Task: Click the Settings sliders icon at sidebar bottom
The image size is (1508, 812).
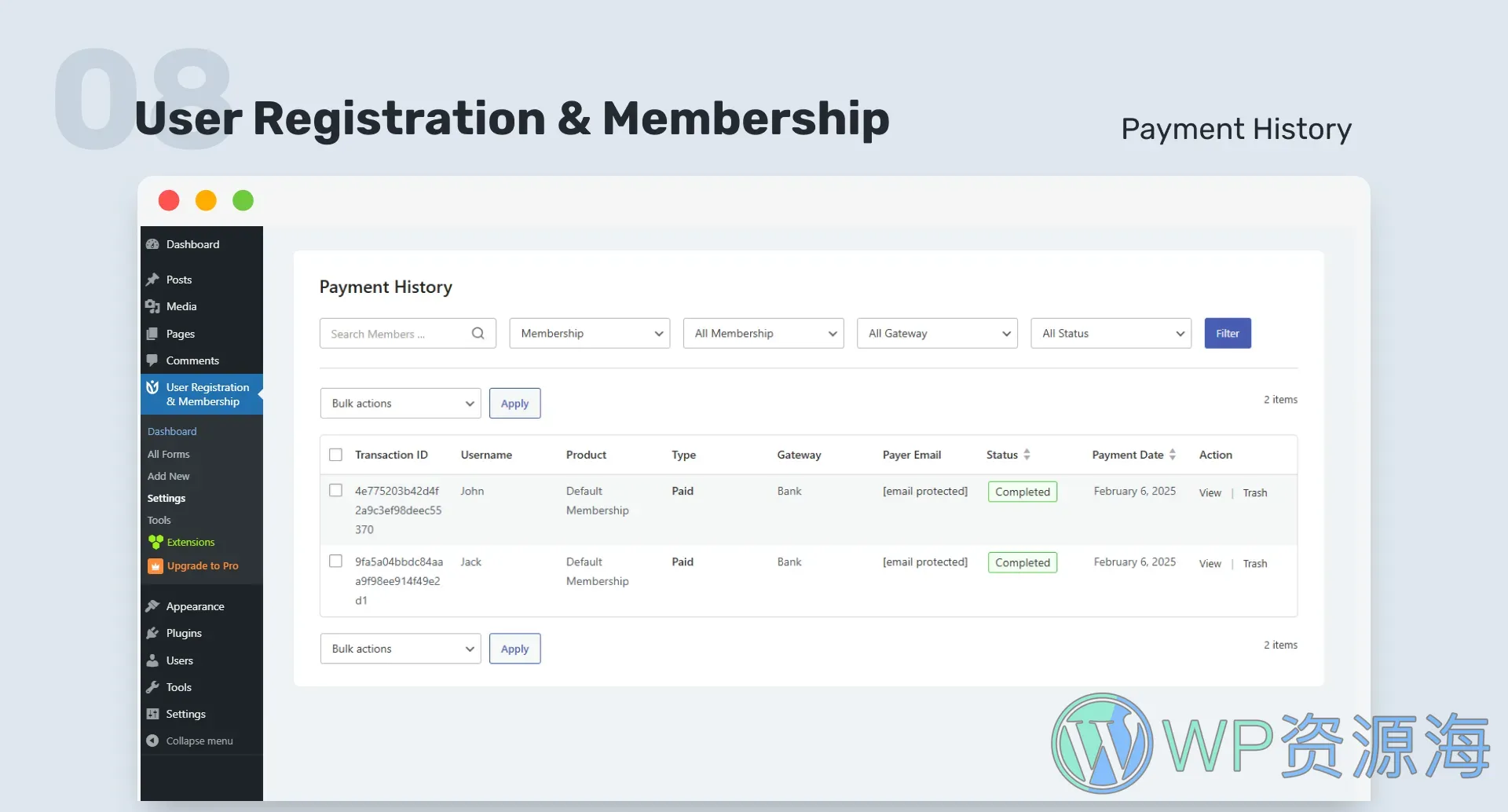Action: pyautogui.click(x=152, y=714)
